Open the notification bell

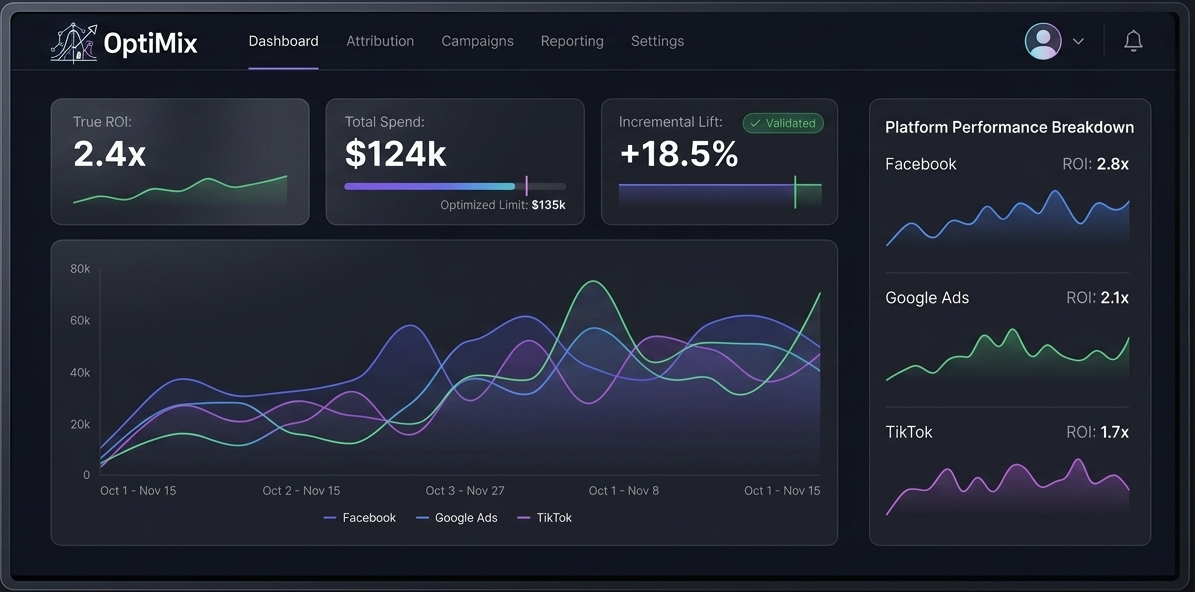pyautogui.click(x=1133, y=41)
